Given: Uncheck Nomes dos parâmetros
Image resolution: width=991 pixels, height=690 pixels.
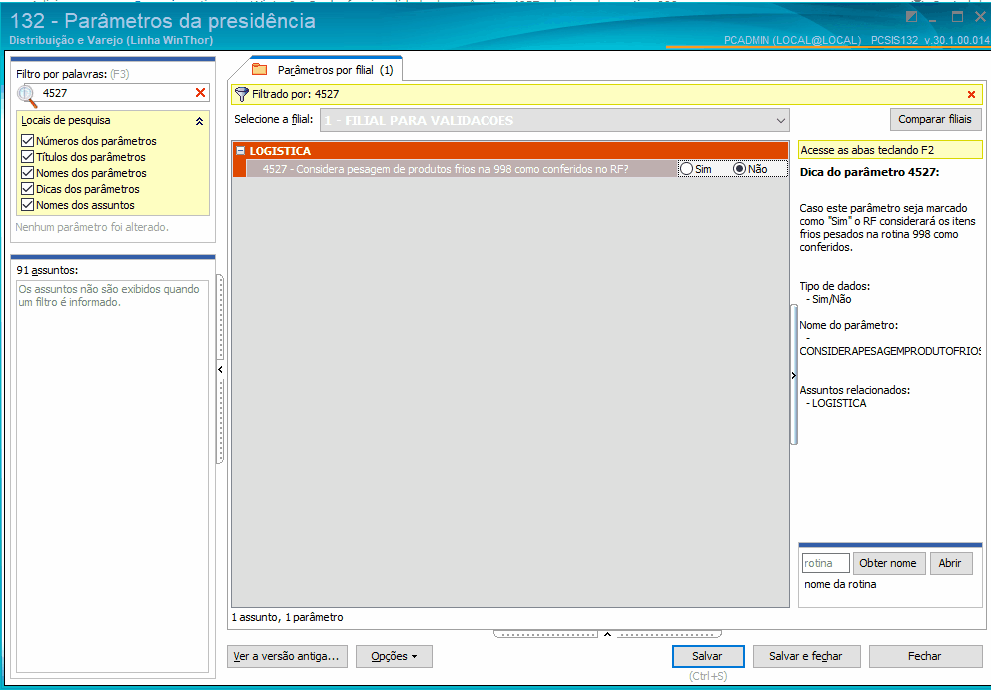Looking at the screenshot, I should [27, 172].
